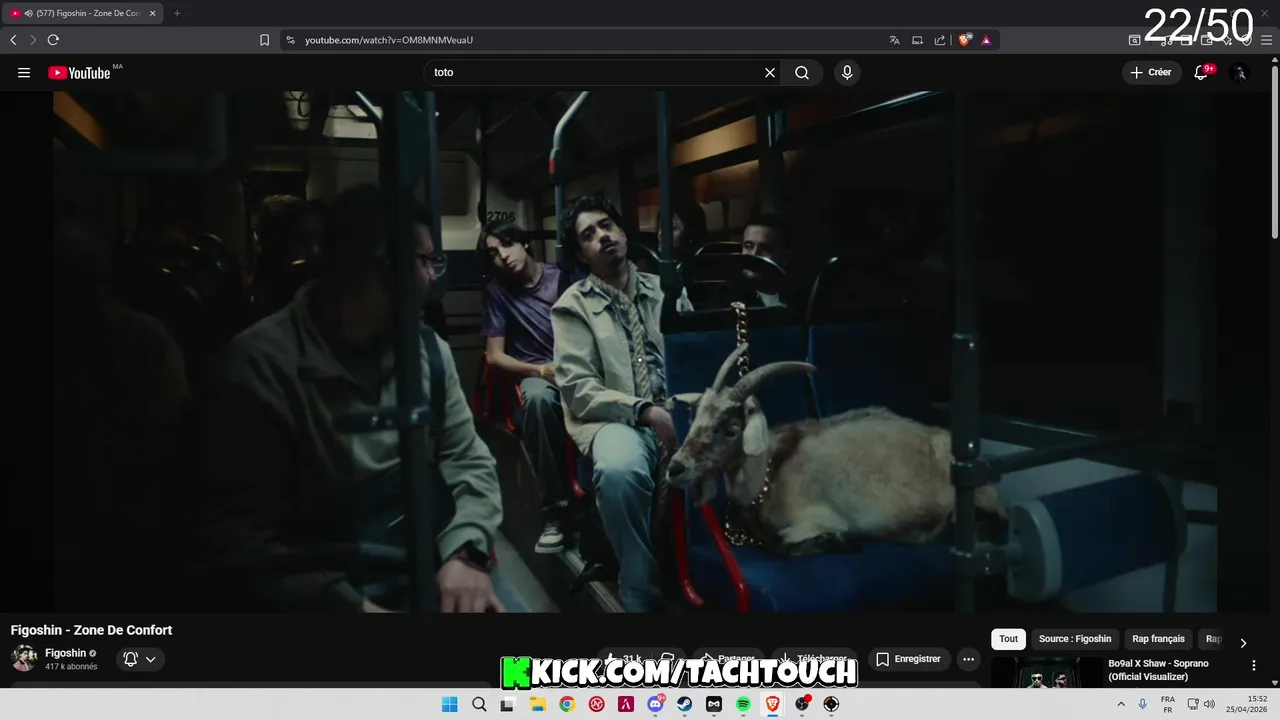Open the translate page icon
1280x720 pixels.
click(x=894, y=40)
